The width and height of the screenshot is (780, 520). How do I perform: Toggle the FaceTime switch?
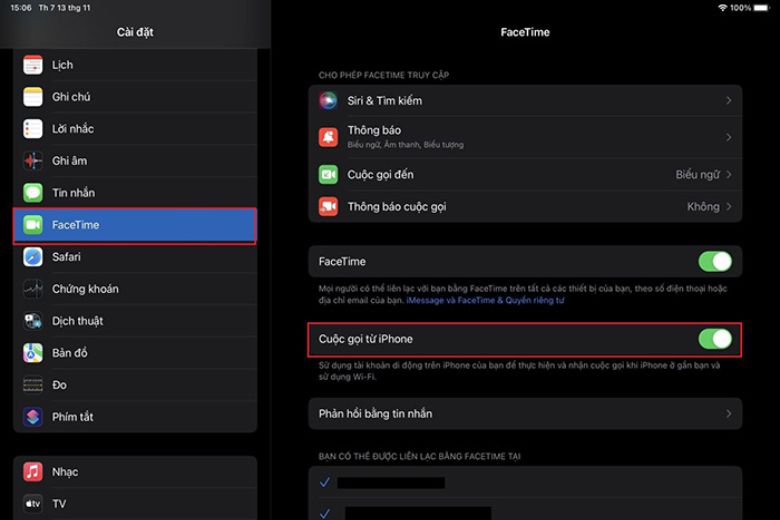(x=715, y=261)
